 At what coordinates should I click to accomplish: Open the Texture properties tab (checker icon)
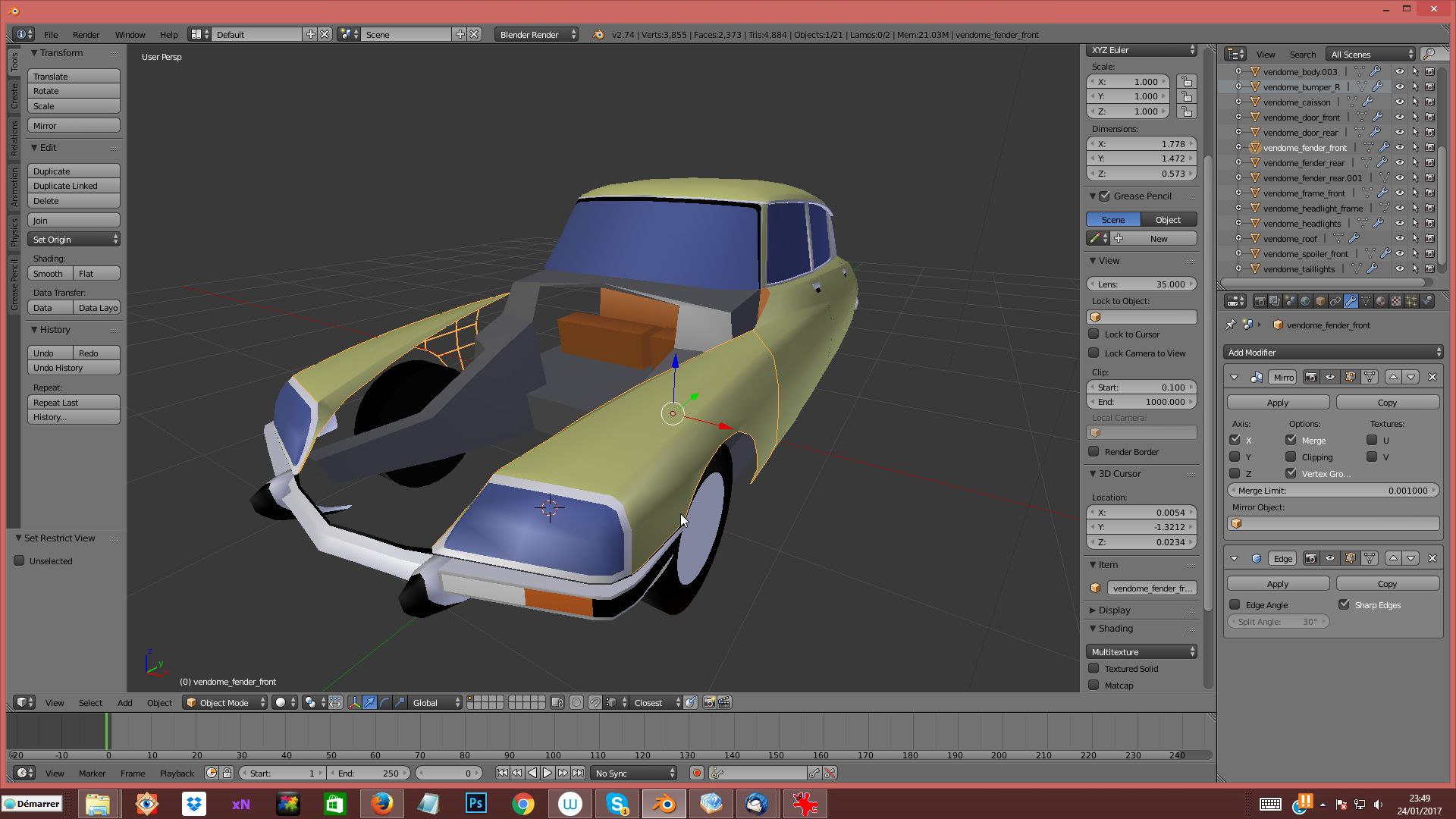[x=1396, y=301]
